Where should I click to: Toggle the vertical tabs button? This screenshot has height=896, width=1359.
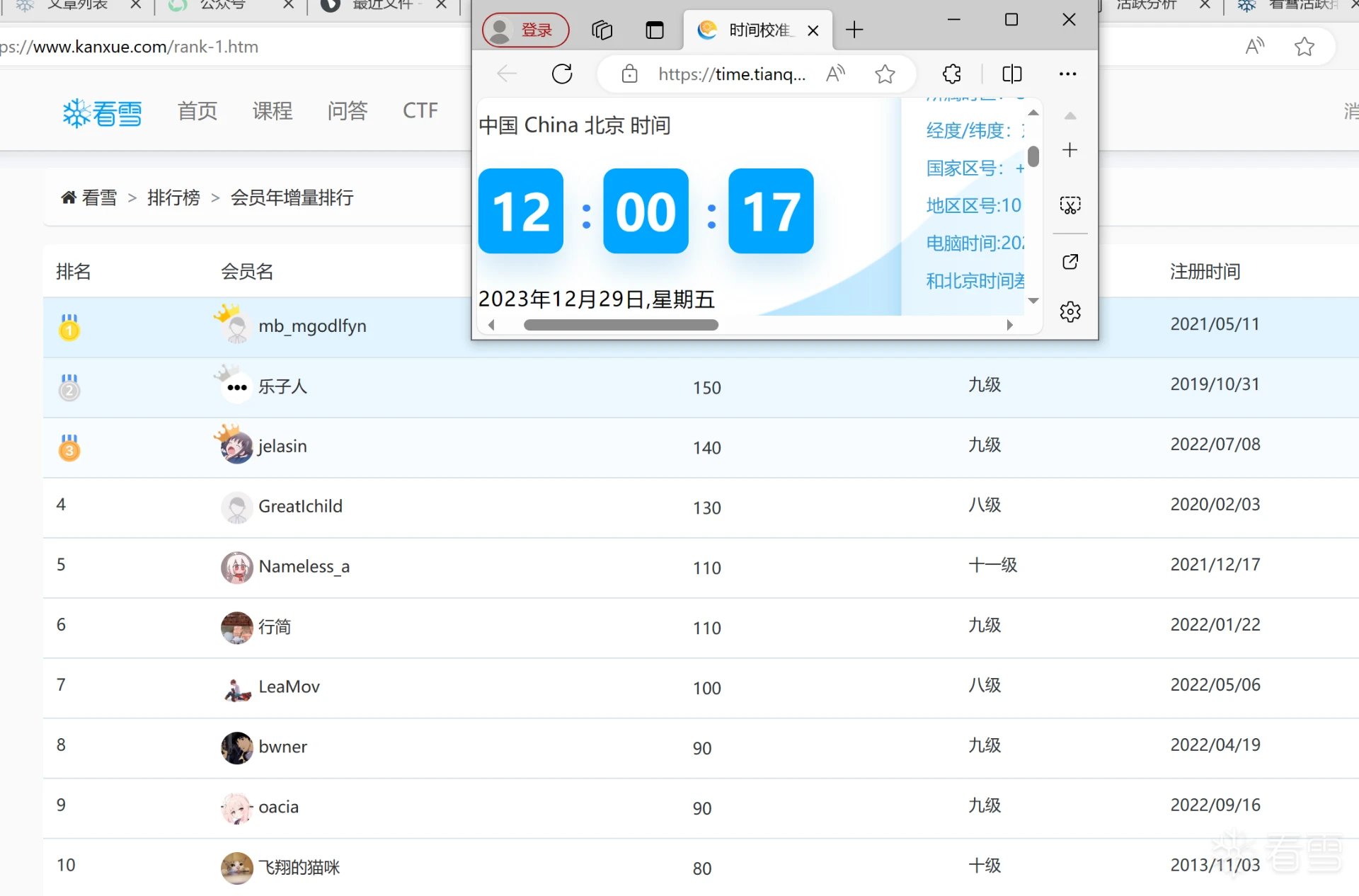coord(655,30)
